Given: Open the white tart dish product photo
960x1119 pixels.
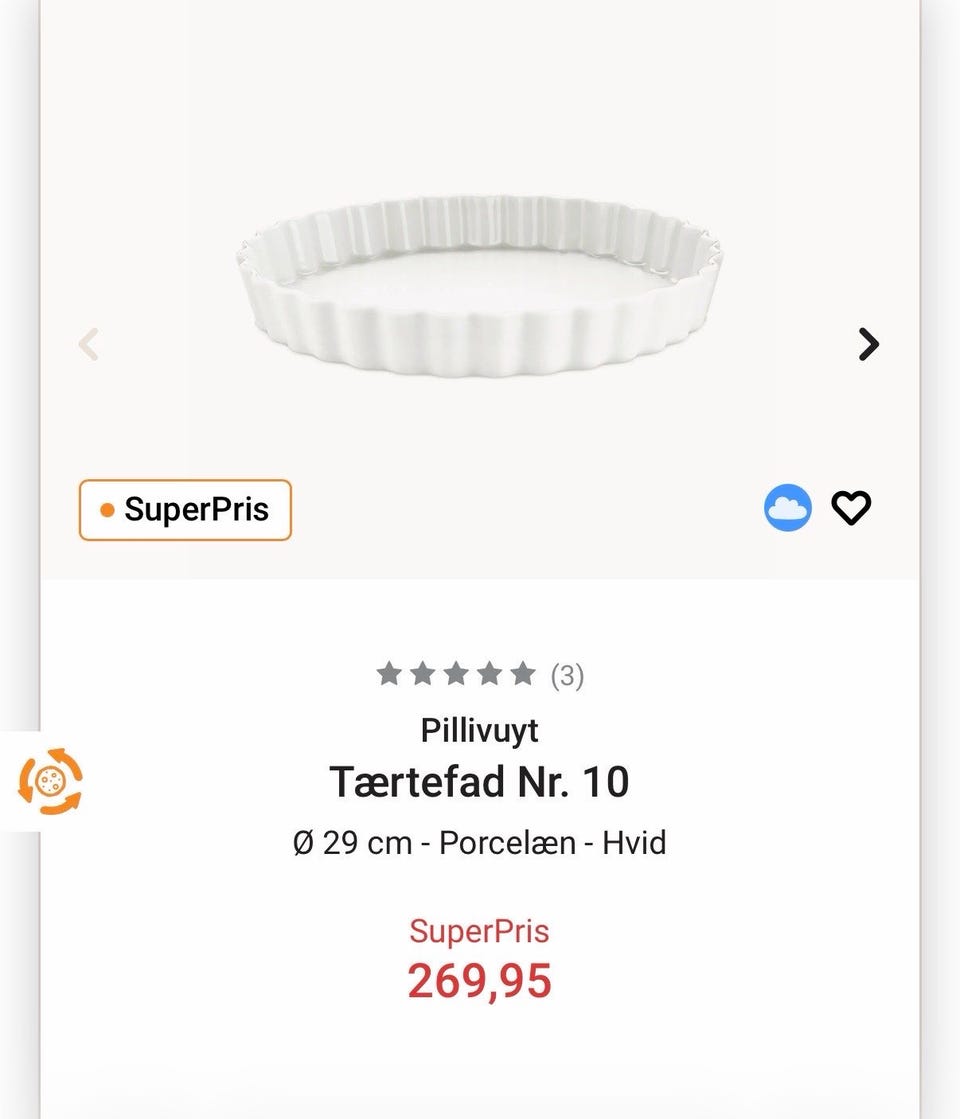Looking at the screenshot, I should point(480,285).
